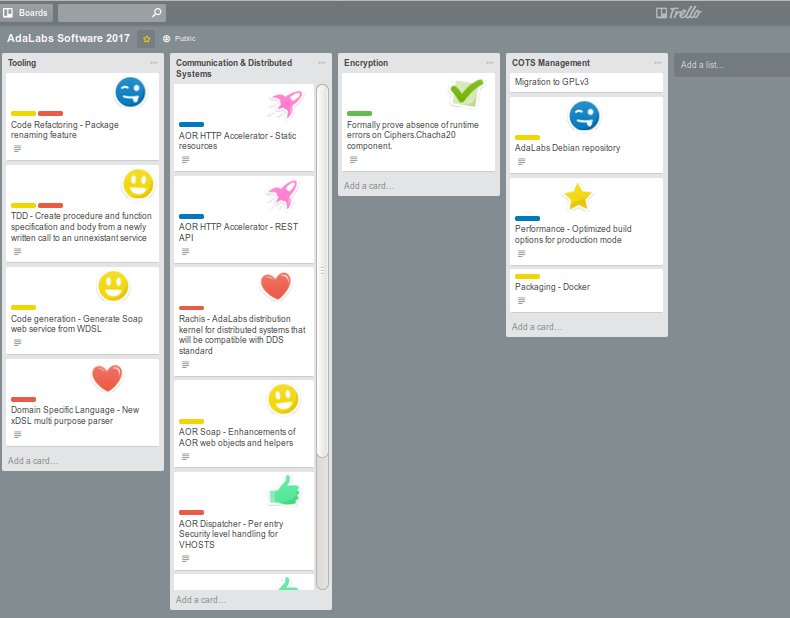The width and height of the screenshot is (790, 618).
Task: Click green checkmark sticker on Chacha20 card
Action: point(467,92)
